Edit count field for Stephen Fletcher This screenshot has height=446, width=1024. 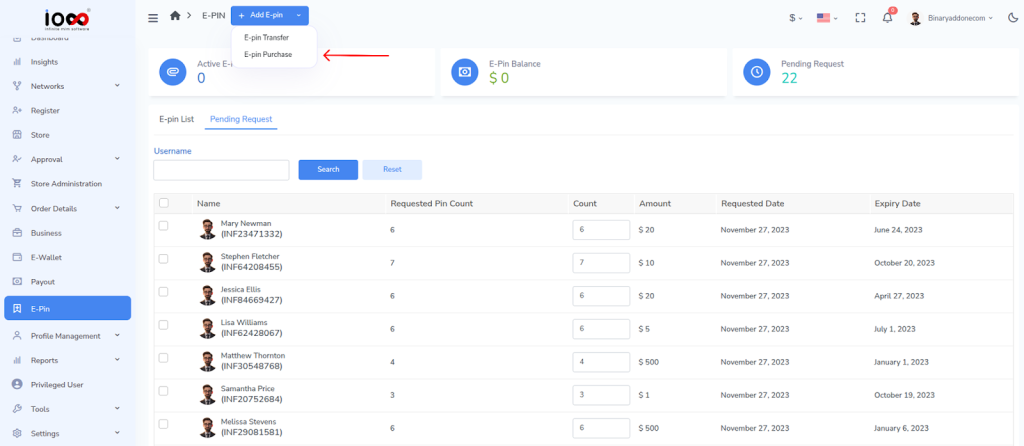tap(600, 265)
